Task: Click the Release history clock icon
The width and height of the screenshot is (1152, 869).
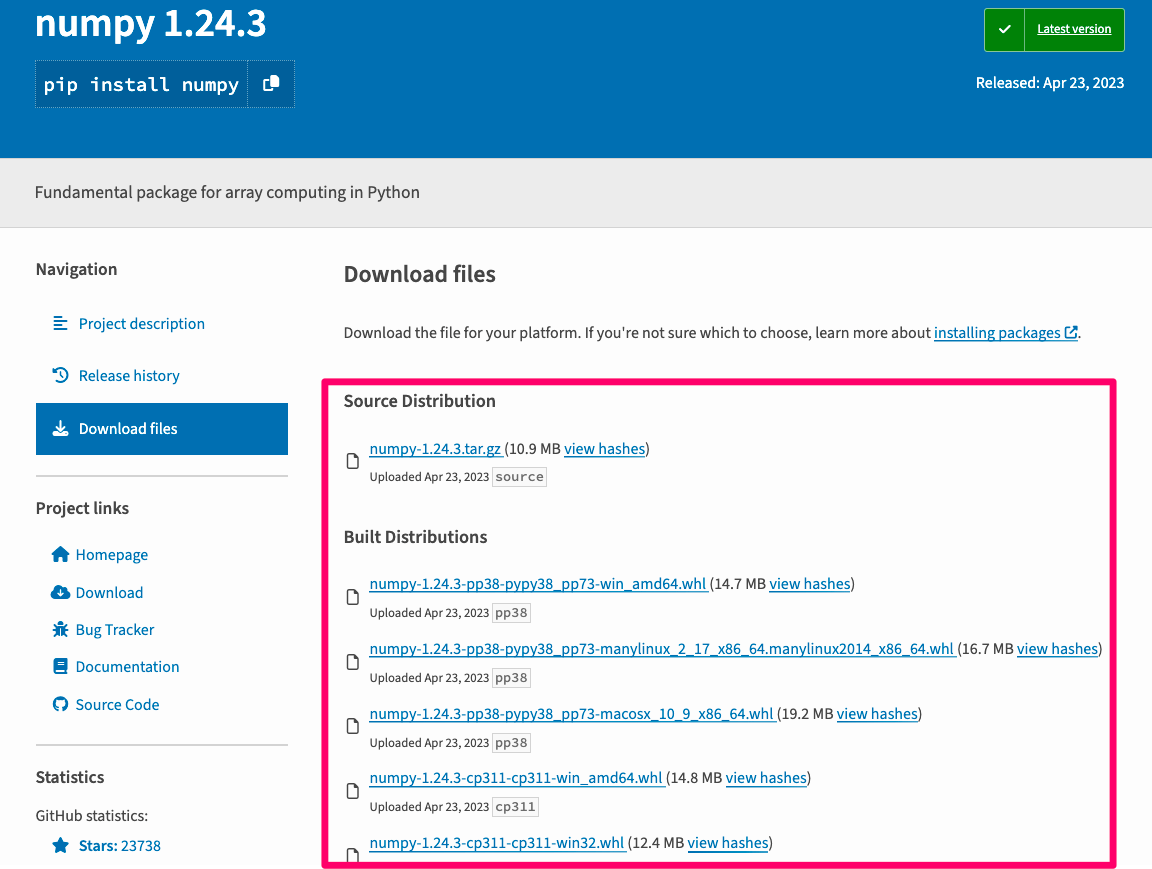Action: pyautogui.click(x=60, y=375)
